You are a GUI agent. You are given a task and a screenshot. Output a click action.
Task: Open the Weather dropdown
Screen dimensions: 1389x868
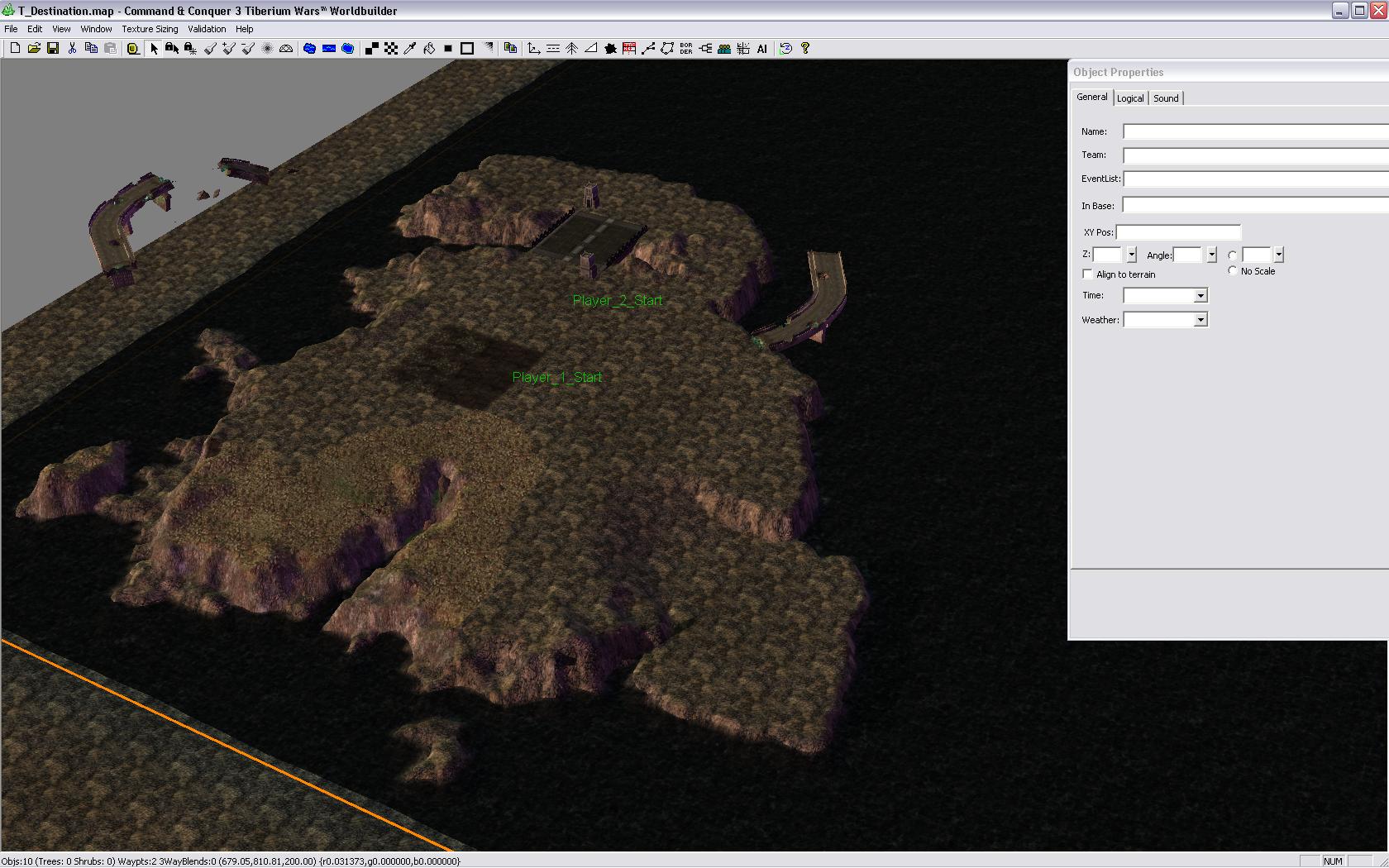[1200, 320]
